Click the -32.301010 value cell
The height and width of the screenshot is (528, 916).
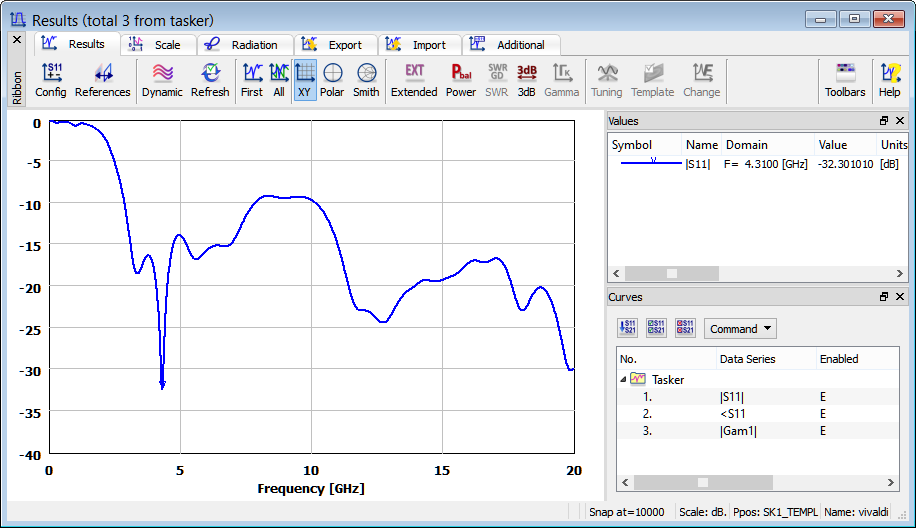pos(845,164)
